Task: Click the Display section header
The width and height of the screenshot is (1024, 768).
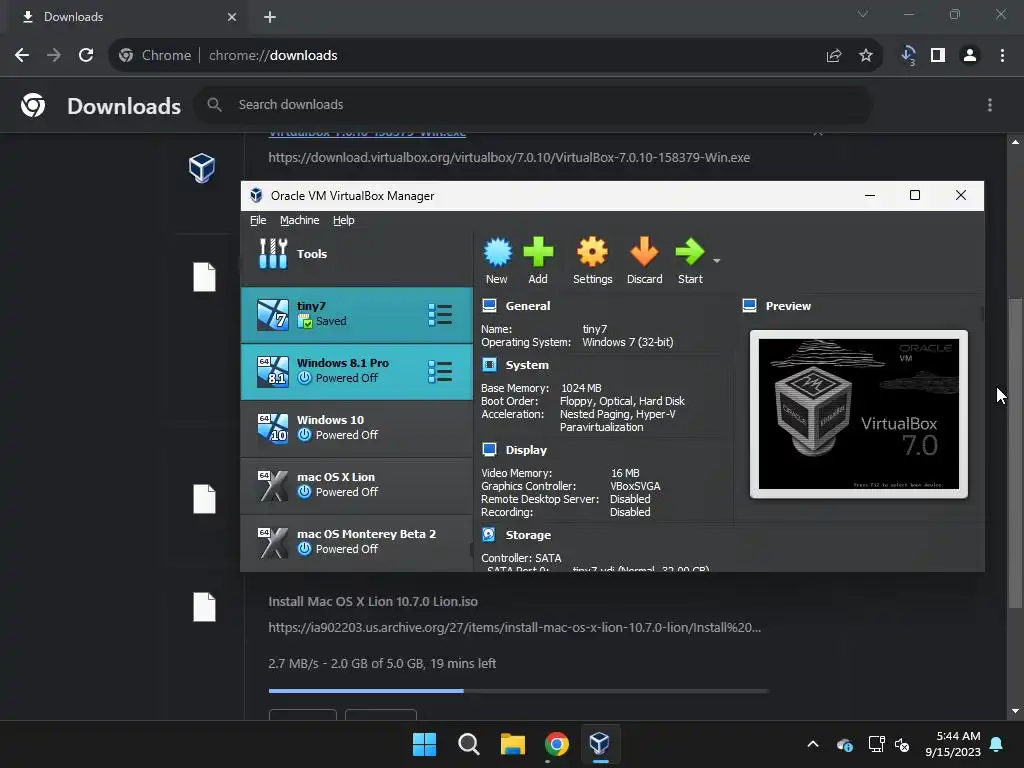Action: [x=526, y=450]
